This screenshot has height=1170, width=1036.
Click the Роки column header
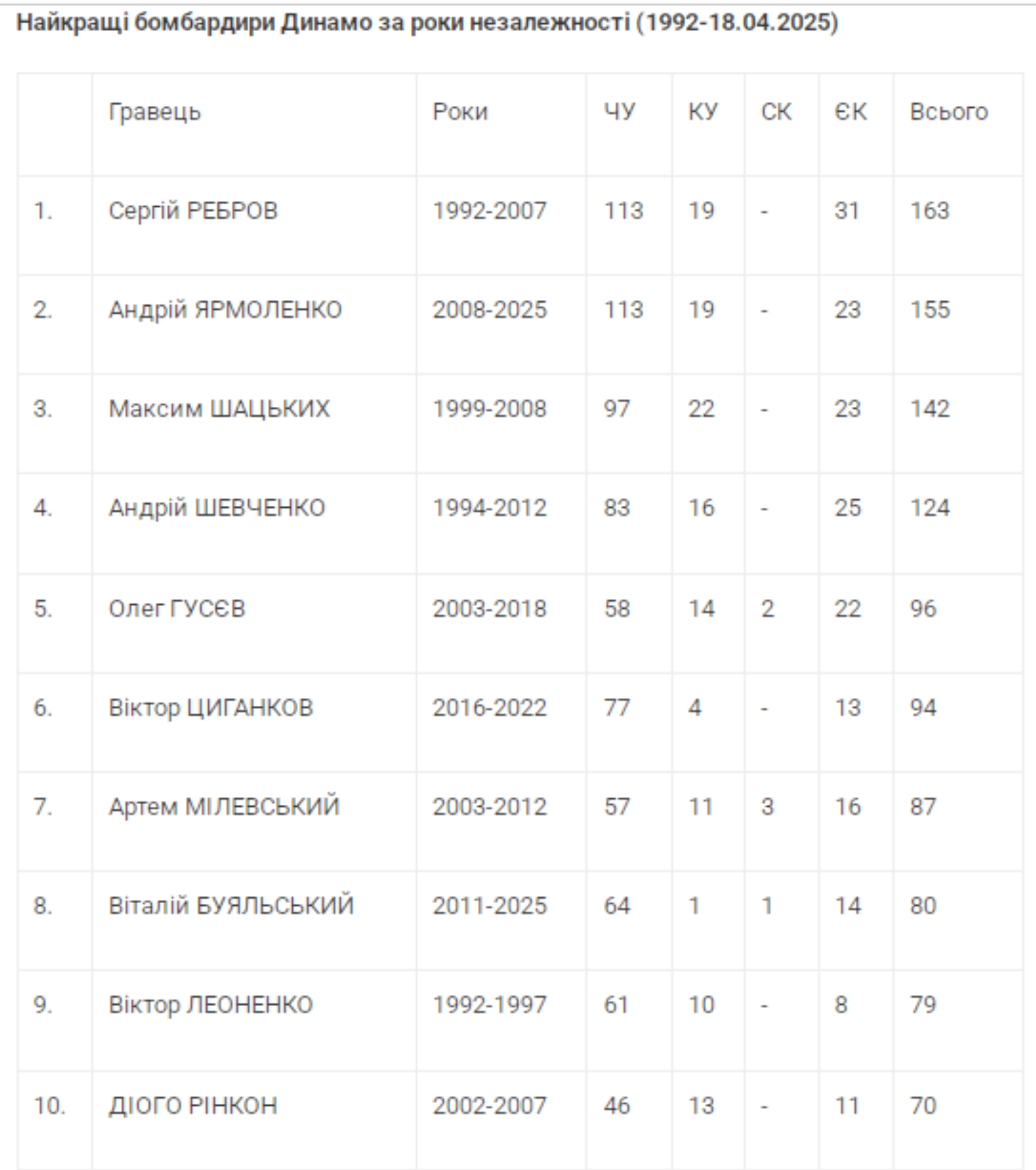460,112
